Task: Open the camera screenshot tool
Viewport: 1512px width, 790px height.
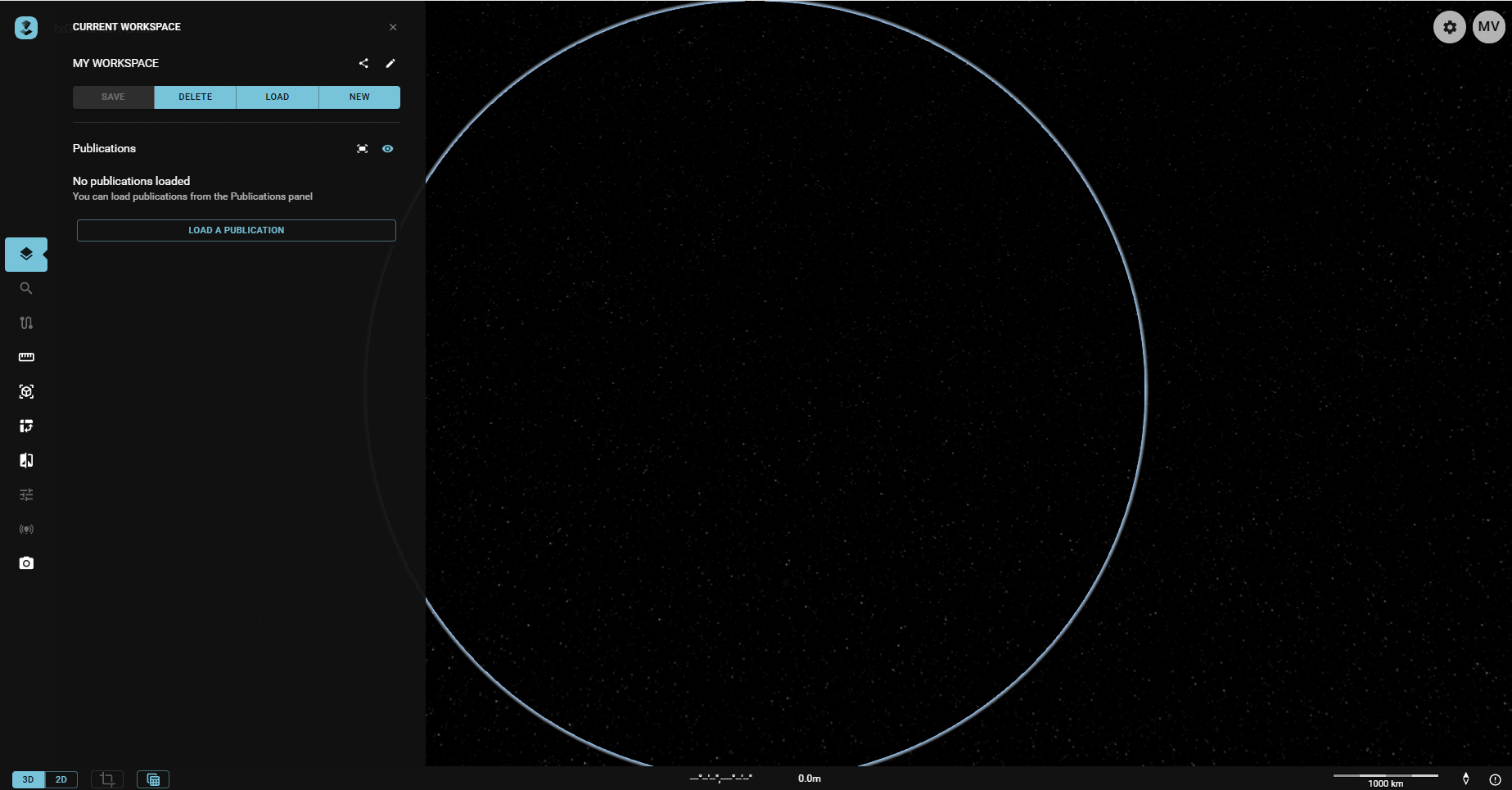Action: click(26, 563)
